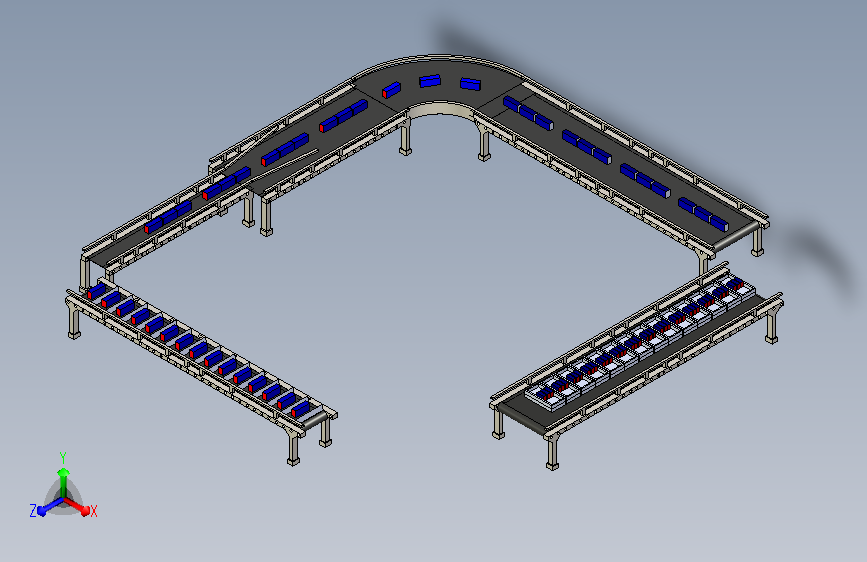Viewport: 867px width, 562px height.
Task: Click the red X axis of the orientation triad
Action: [78, 506]
